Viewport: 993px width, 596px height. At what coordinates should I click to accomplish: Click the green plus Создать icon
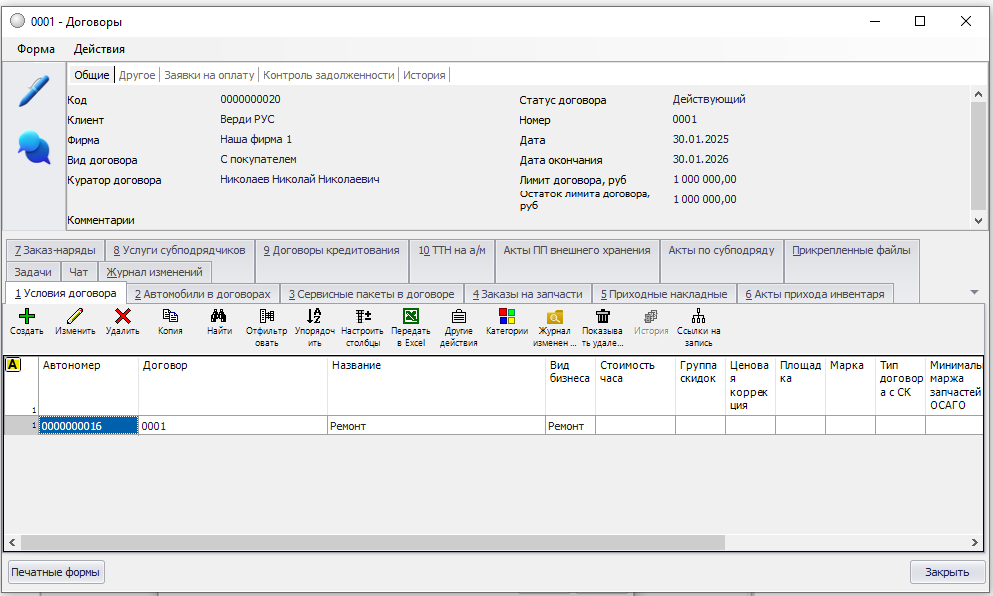(x=27, y=317)
